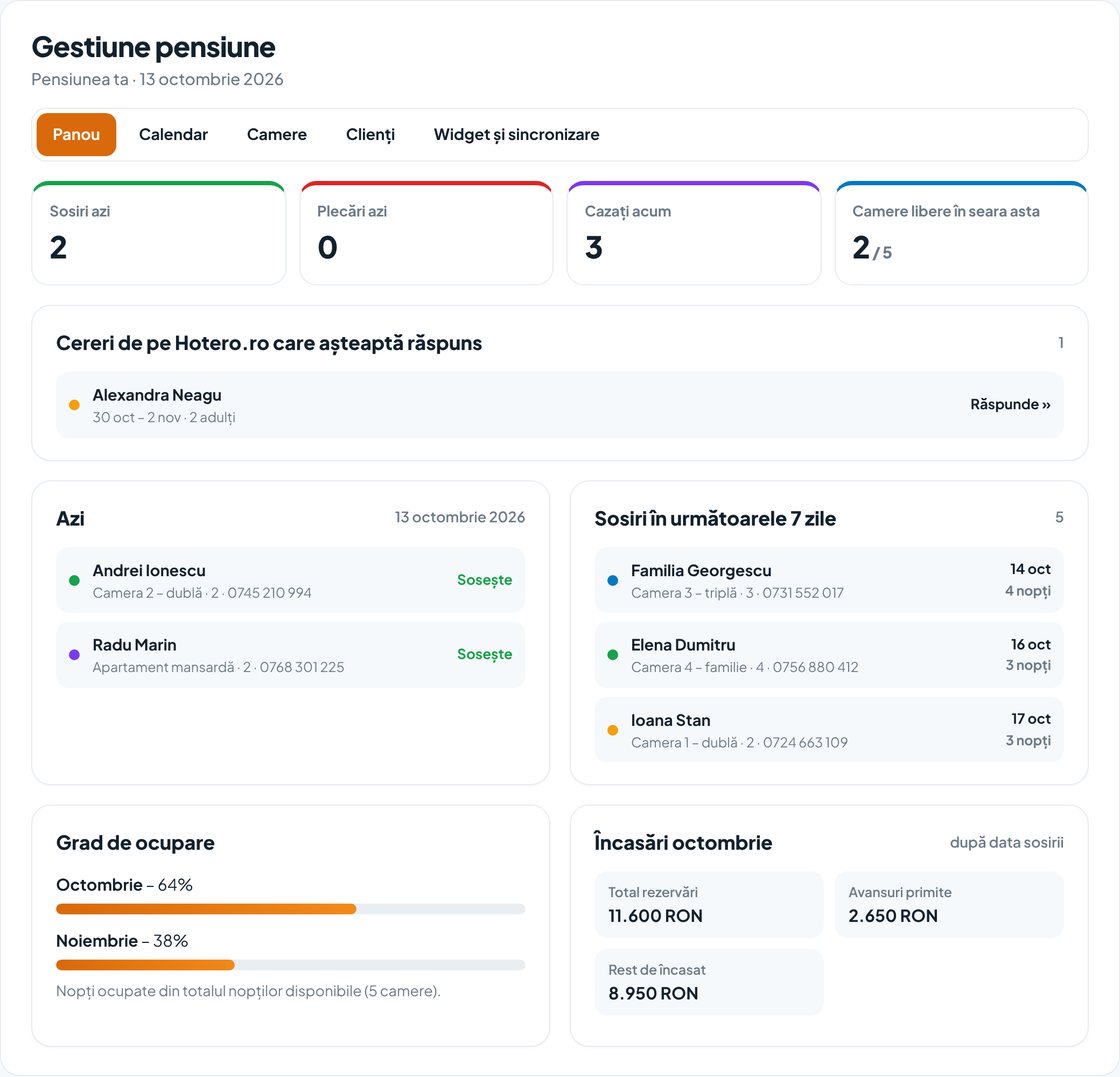1120x1077 pixels.
Task: Select the Rest de încasat 8.950 RON tile
Action: pos(709,982)
